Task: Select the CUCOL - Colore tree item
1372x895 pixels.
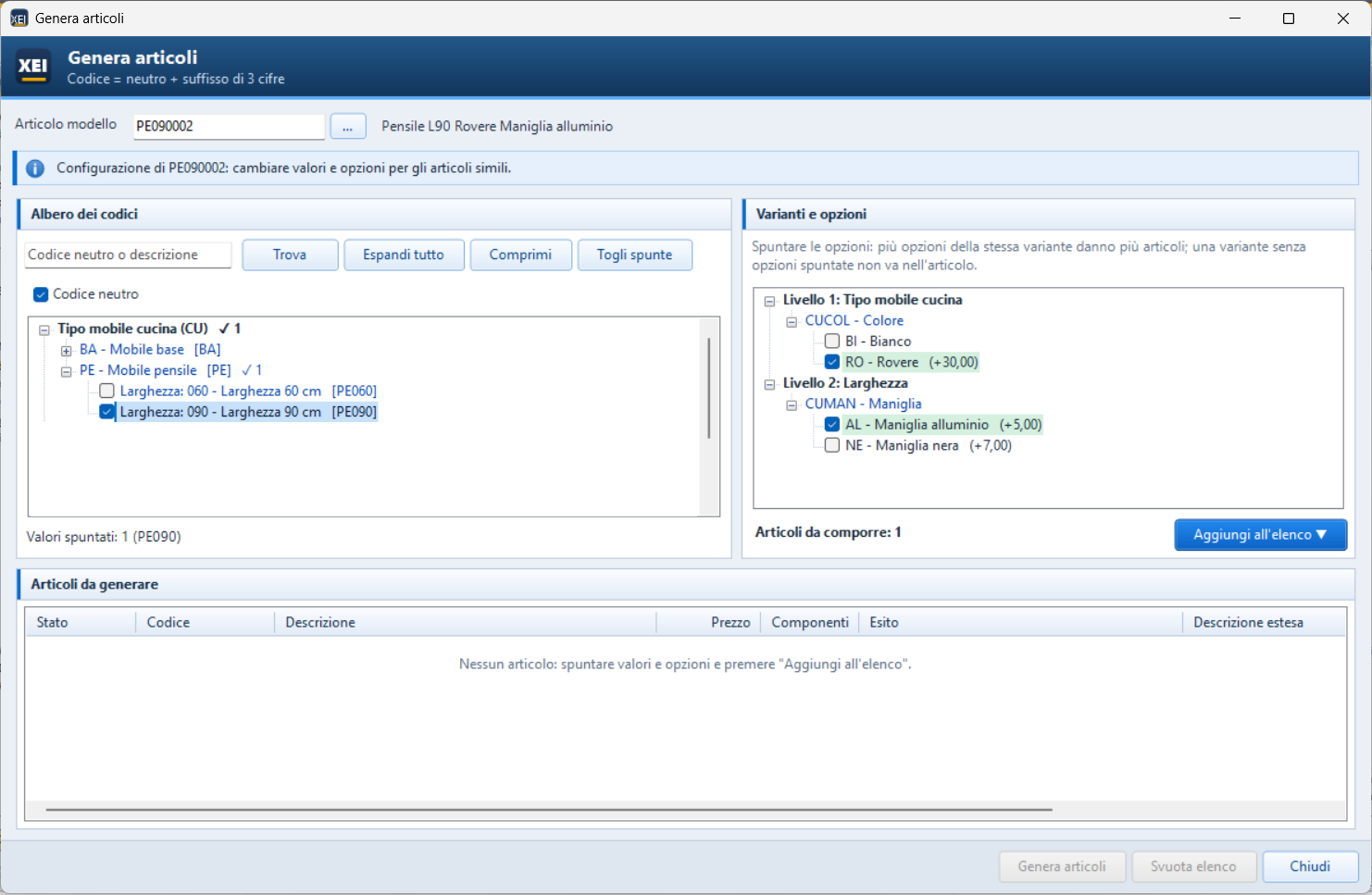Action: click(x=854, y=320)
